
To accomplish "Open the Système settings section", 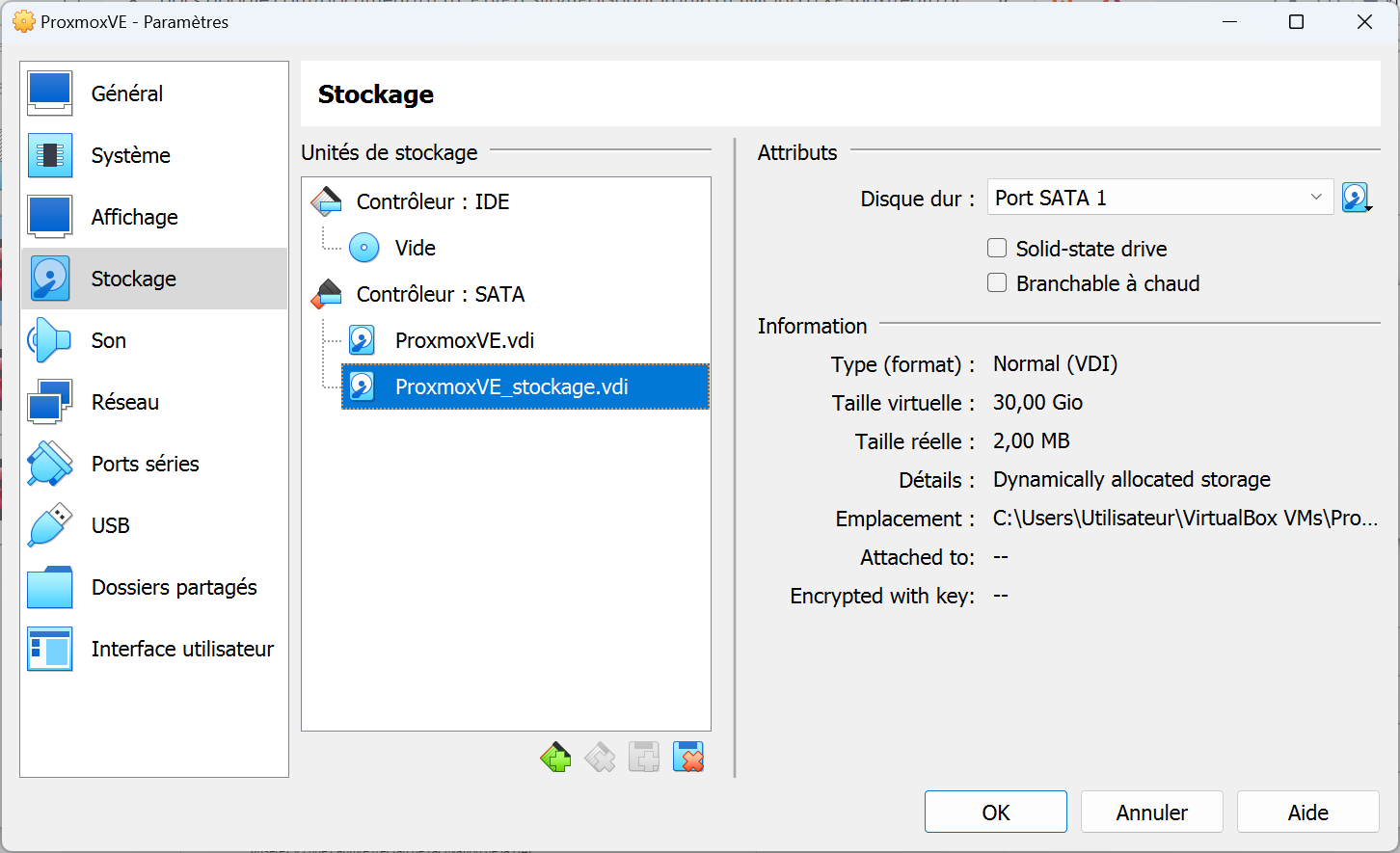I will [x=154, y=155].
